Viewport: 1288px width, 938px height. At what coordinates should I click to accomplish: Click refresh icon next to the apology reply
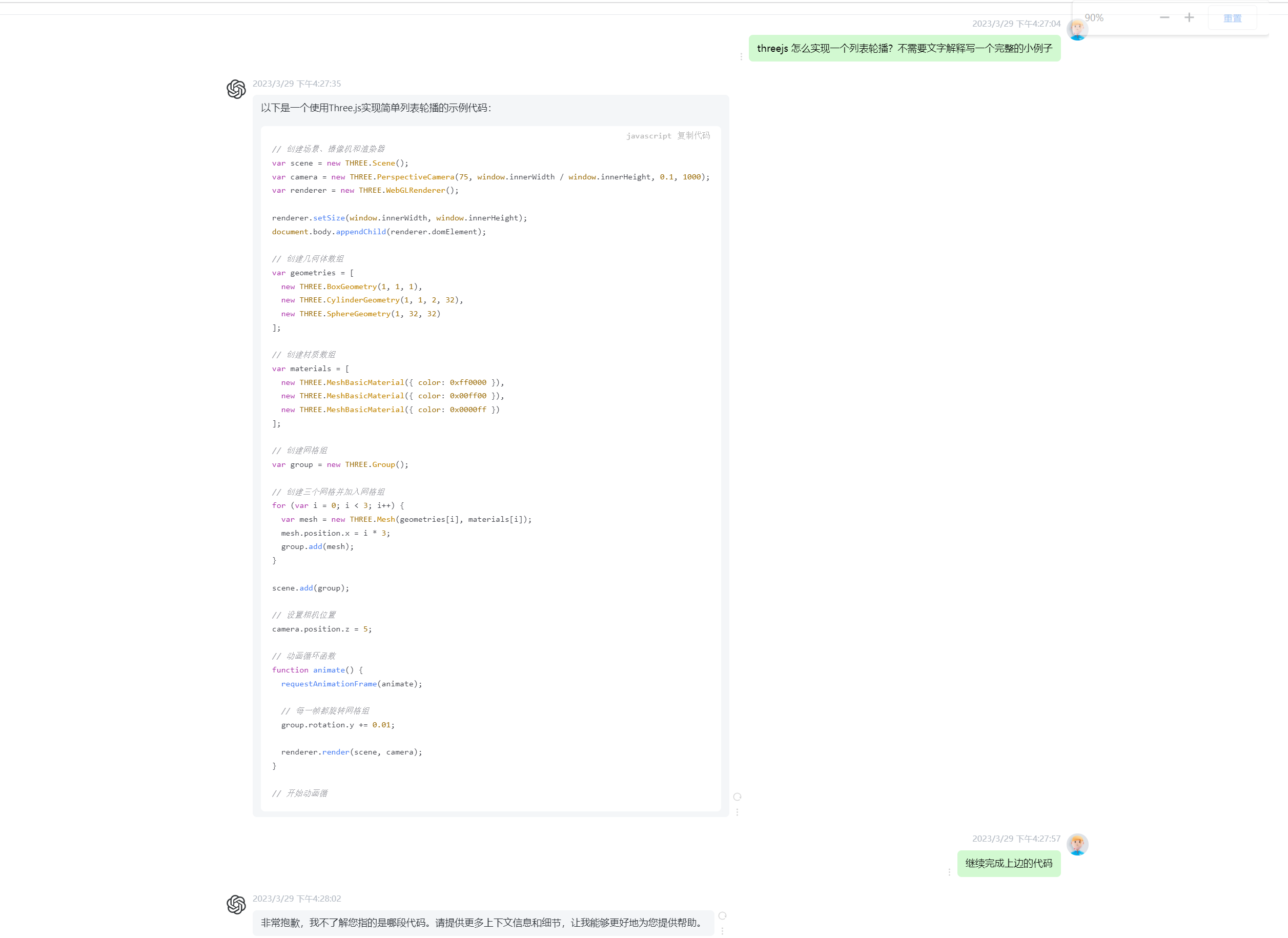(722, 915)
